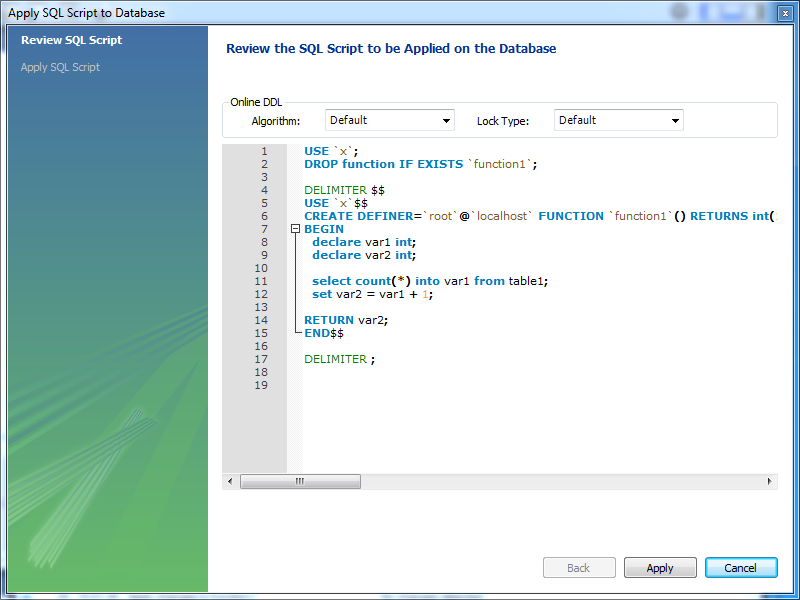Click the first DELIMITER $$ line
The height and width of the screenshot is (600, 800).
pos(344,190)
